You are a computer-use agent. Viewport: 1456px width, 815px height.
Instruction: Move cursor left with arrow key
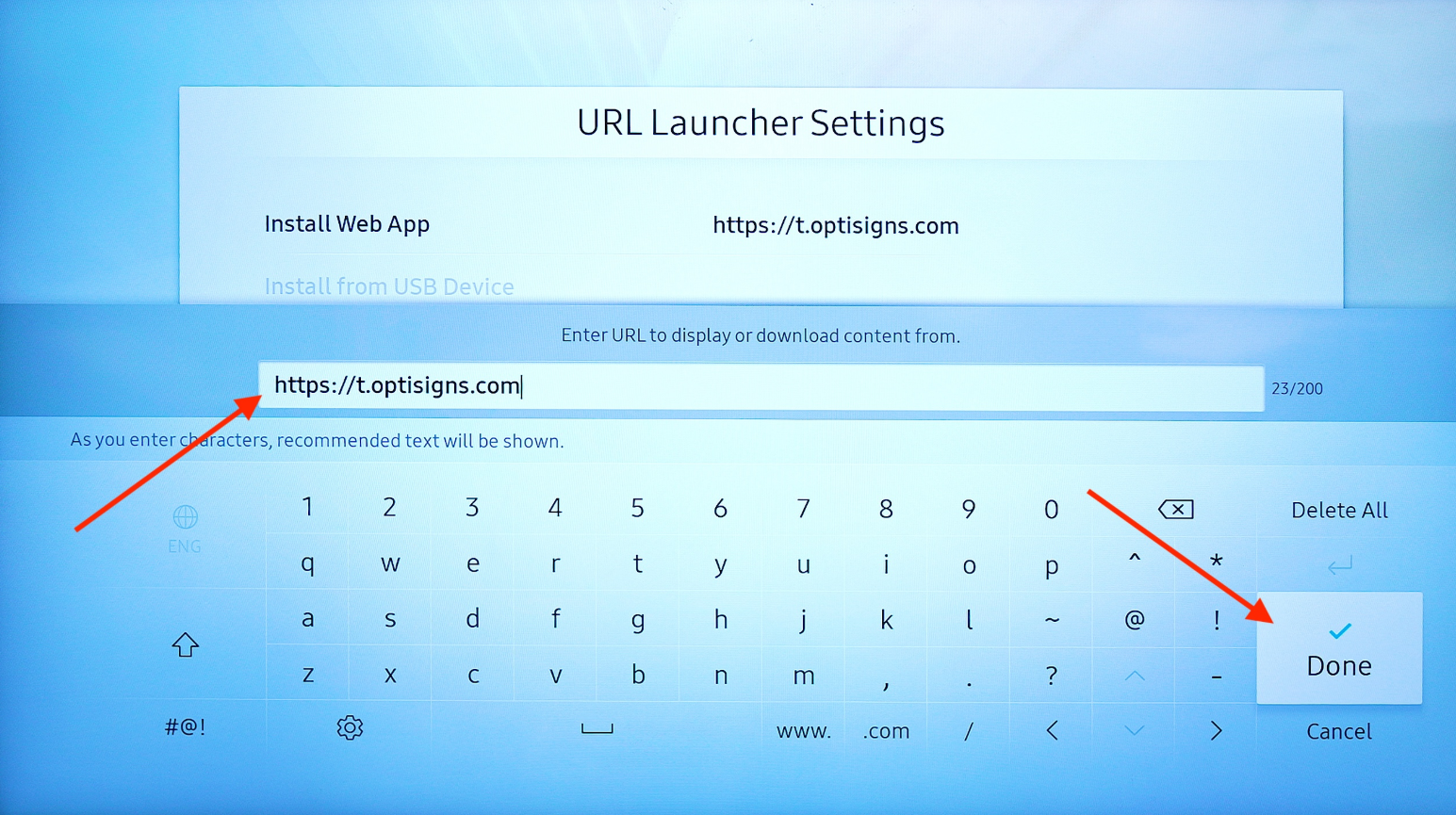click(x=1052, y=730)
